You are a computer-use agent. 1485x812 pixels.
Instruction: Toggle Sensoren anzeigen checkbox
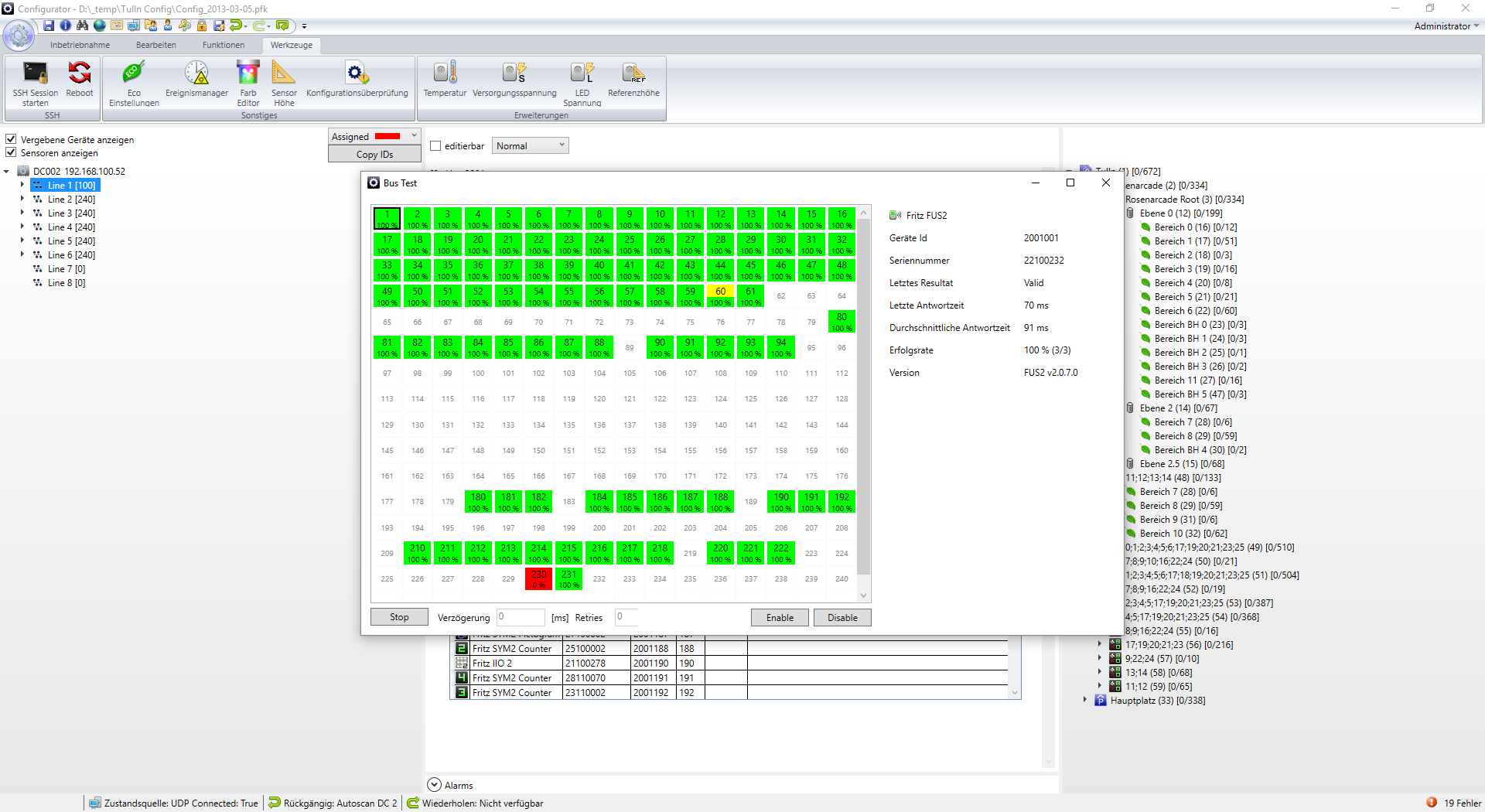[11, 152]
